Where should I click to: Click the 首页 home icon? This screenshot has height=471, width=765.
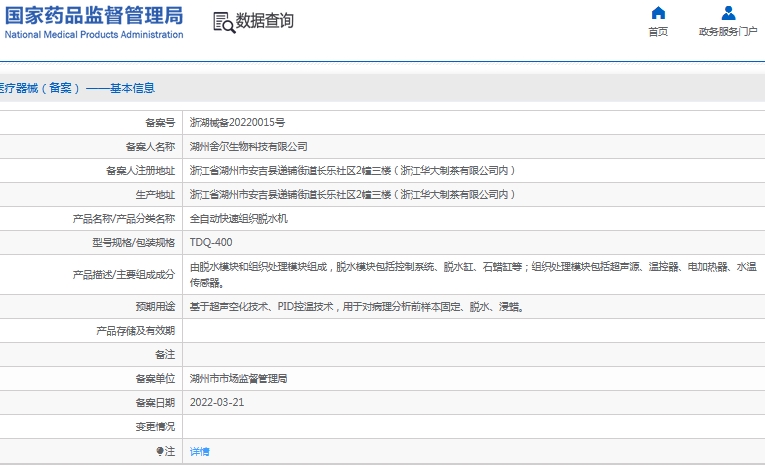[x=658, y=13]
